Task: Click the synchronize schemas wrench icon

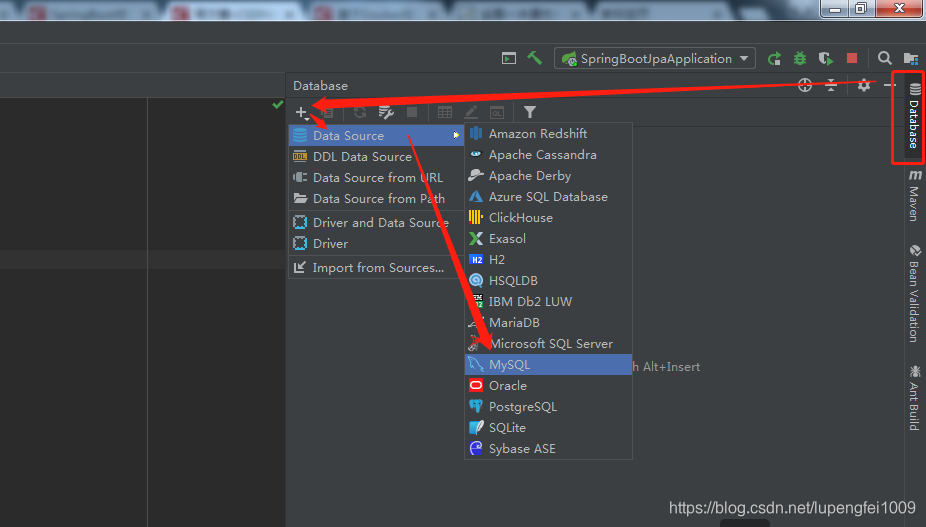Action: 386,112
